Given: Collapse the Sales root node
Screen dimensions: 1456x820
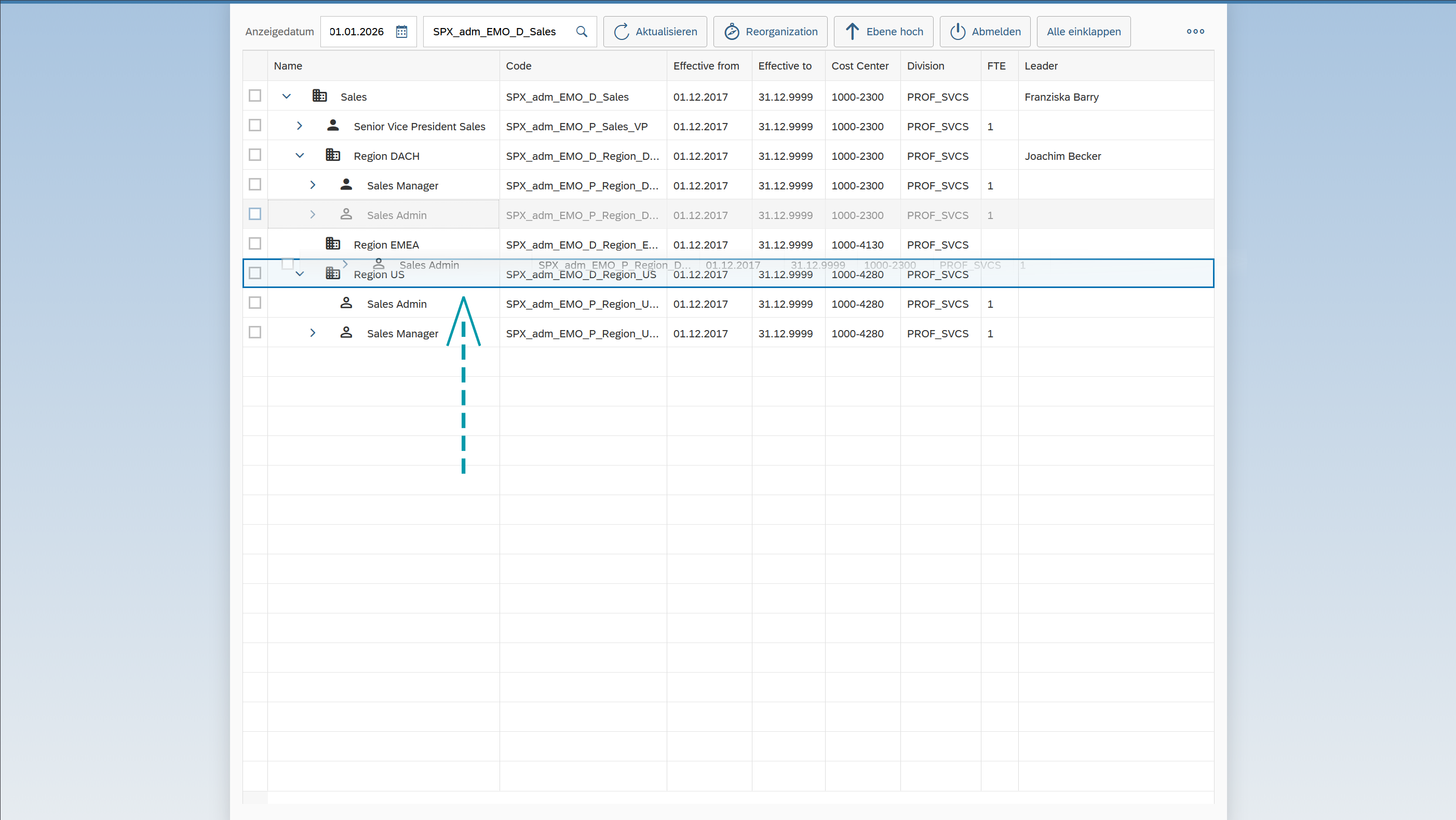Looking at the screenshot, I should pos(287,97).
